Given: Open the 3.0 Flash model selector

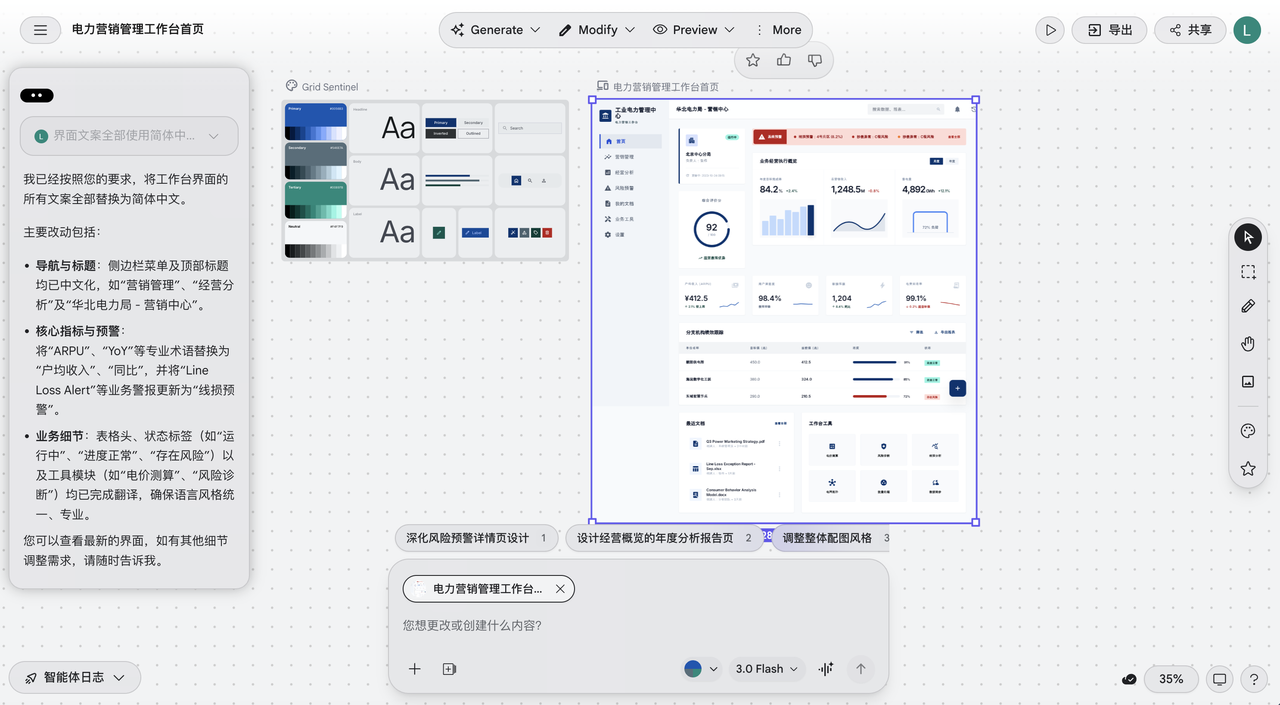Looking at the screenshot, I should click(767, 669).
